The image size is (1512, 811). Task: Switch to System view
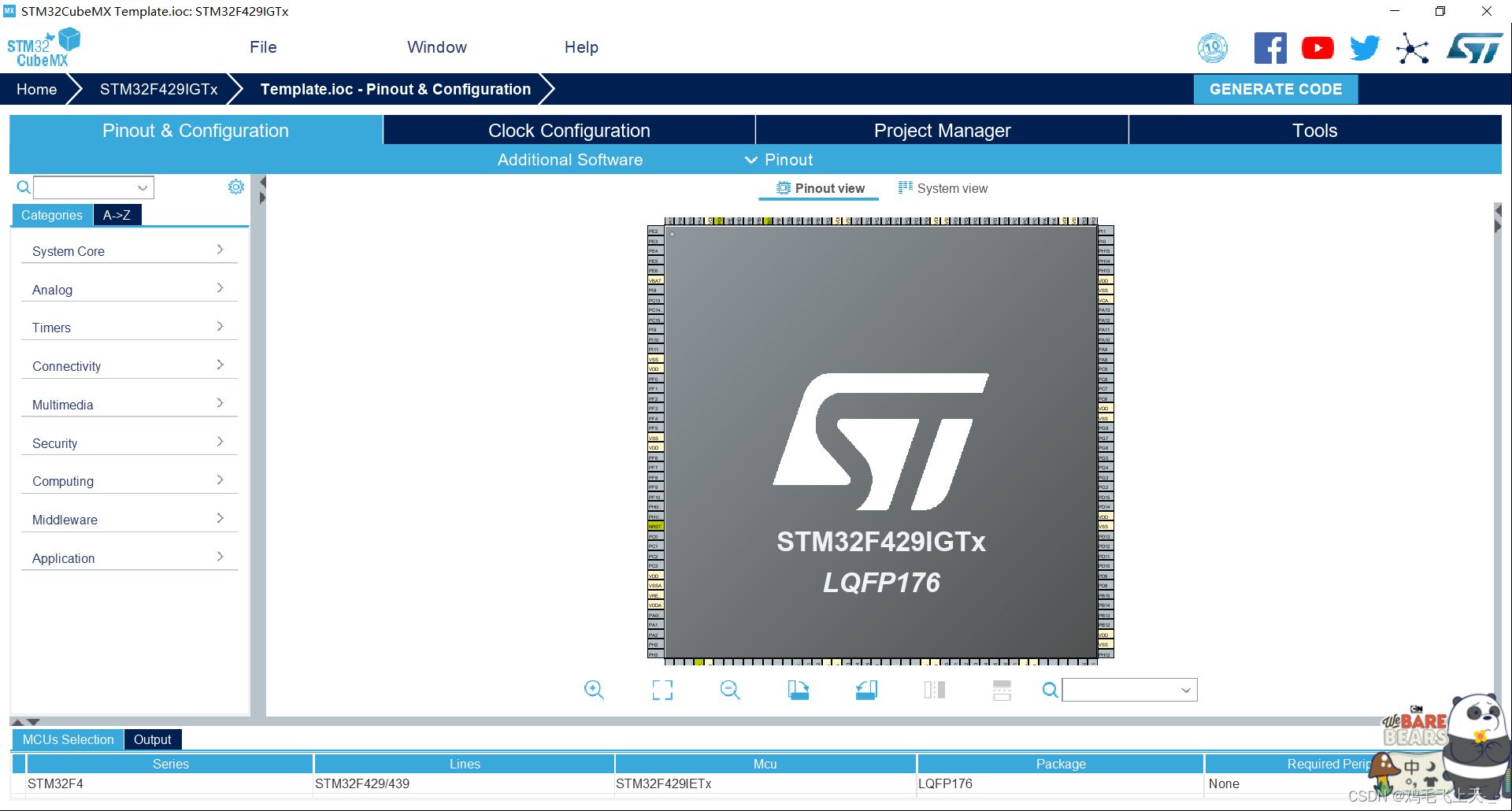pyautogui.click(x=943, y=188)
